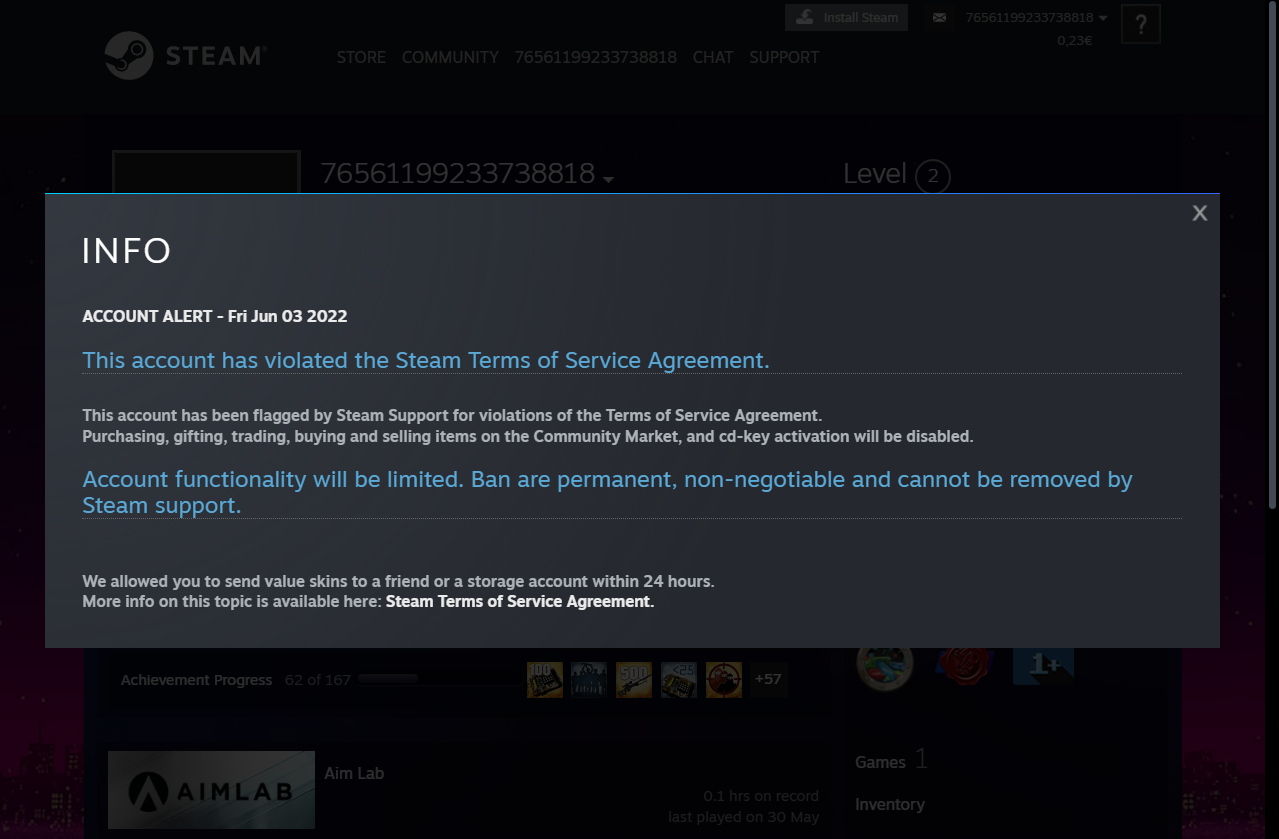Click the Install Steam button
The height and width of the screenshot is (839, 1279).
[x=846, y=17]
